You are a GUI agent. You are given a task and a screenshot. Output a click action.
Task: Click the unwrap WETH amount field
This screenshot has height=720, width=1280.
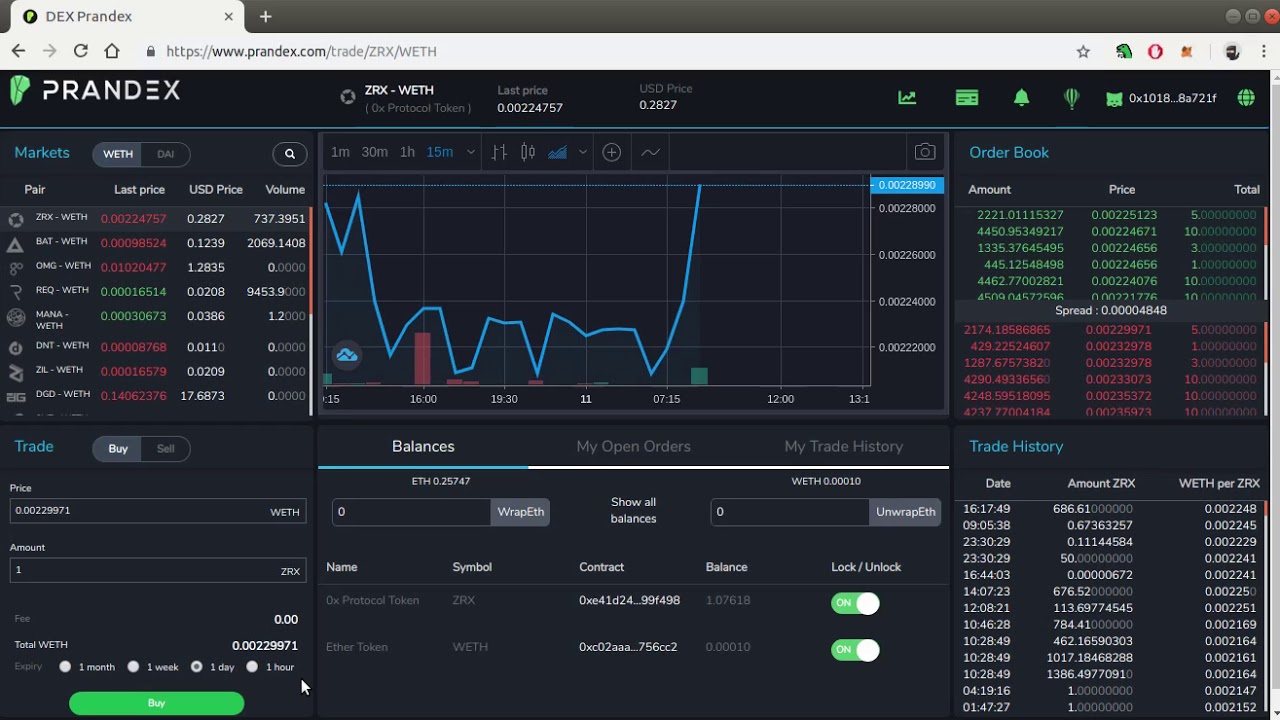tap(789, 512)
